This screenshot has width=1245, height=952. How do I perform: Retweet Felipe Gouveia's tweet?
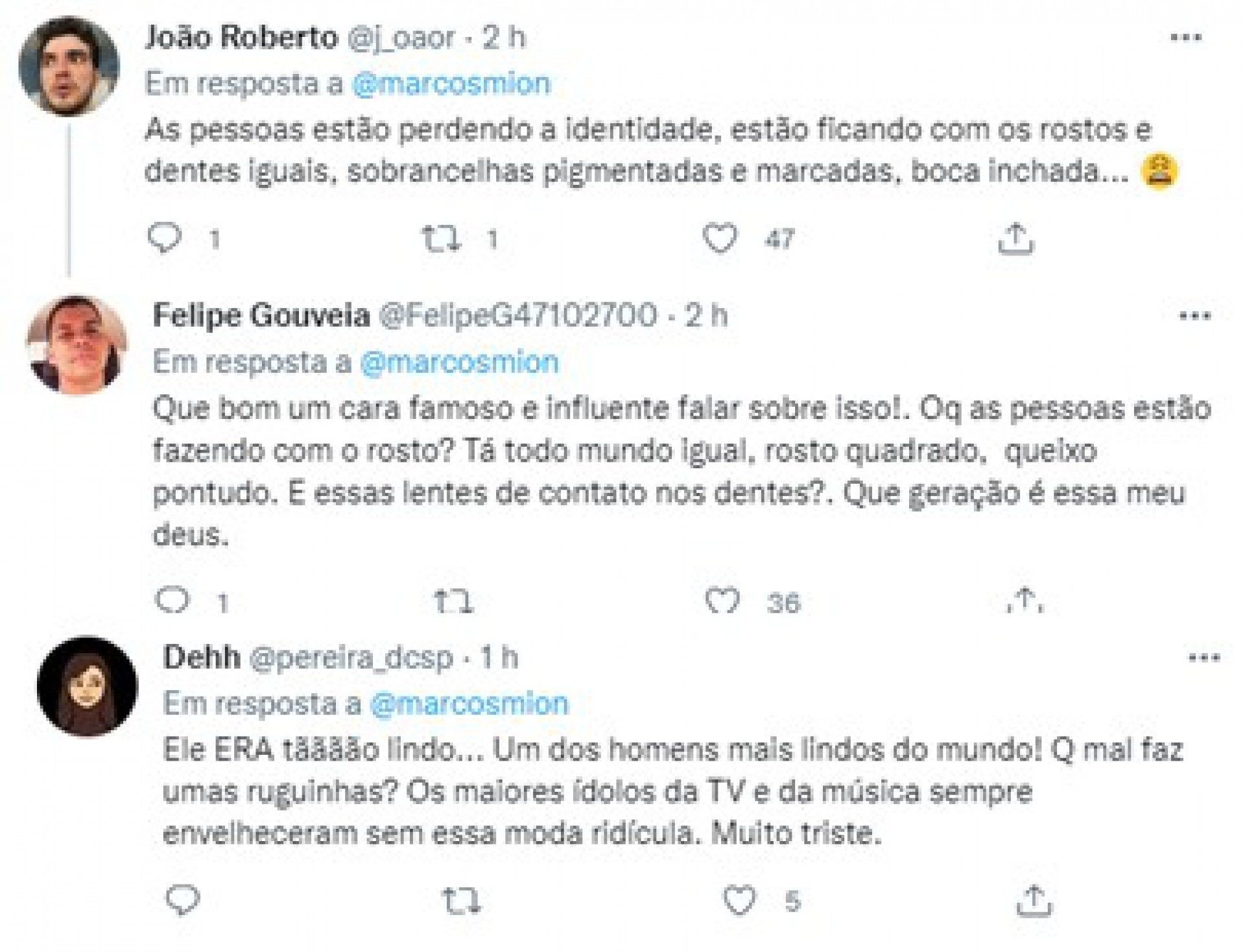[454, 602]
